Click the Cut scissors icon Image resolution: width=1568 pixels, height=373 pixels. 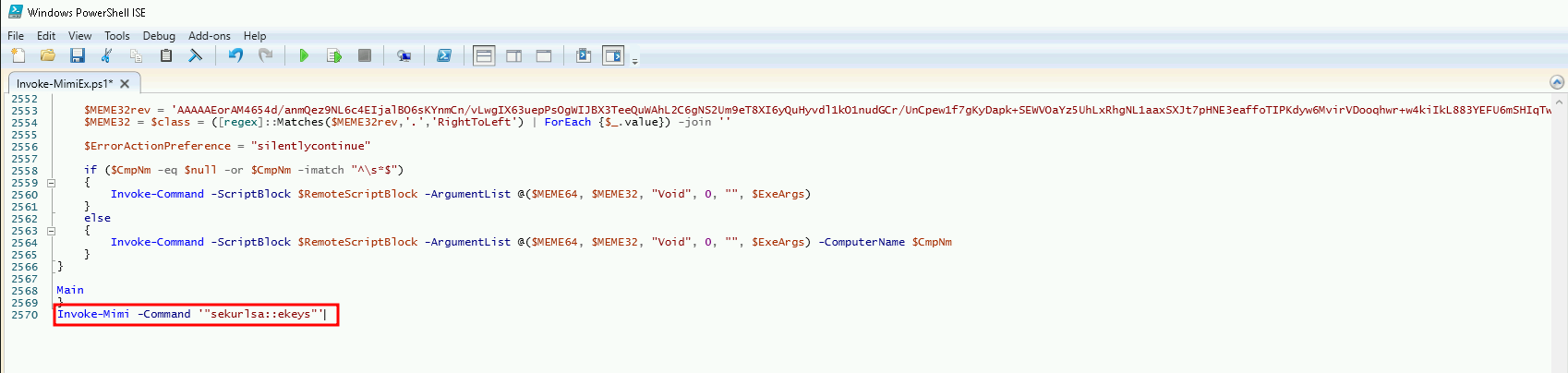point(107,56)
